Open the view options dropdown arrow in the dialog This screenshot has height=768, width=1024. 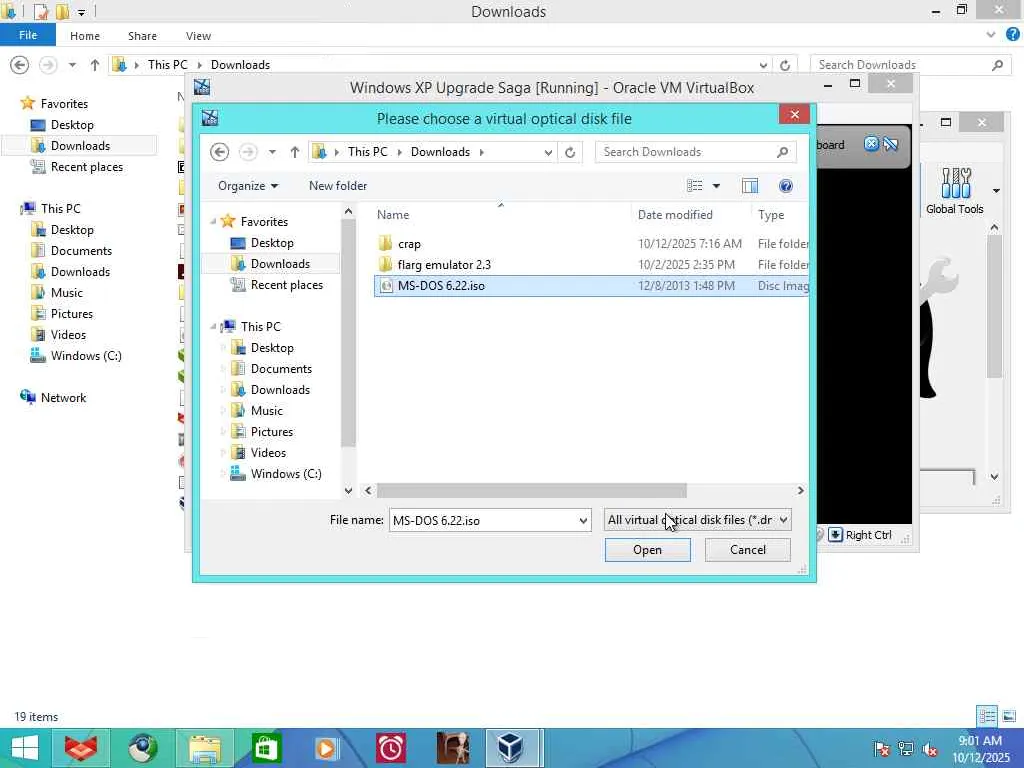pyautogui.click(x=716, y=186)
